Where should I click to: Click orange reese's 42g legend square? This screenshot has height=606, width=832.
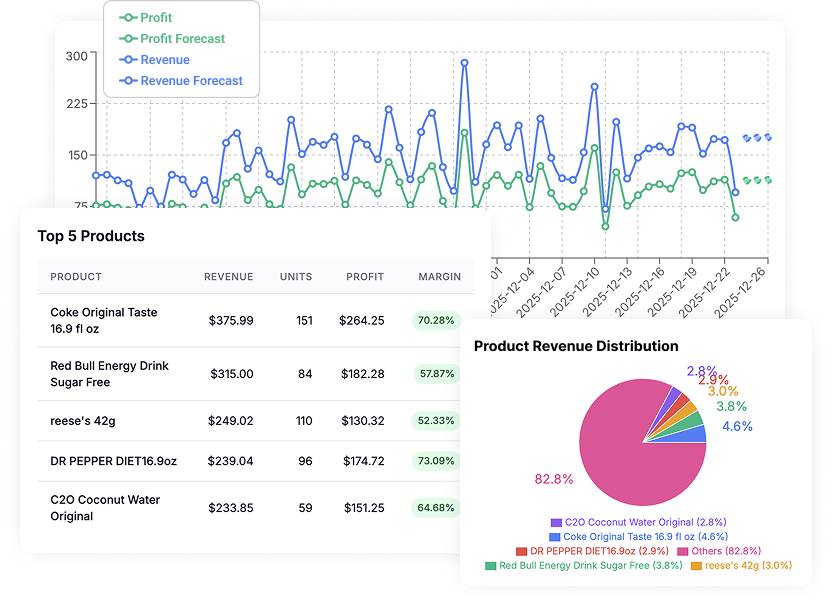pos(696,566)
